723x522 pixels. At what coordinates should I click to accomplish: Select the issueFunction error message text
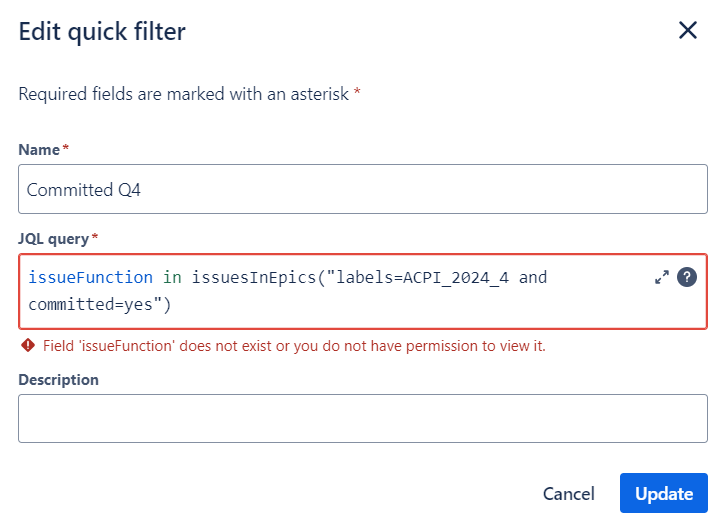click(x=294, y=346)
